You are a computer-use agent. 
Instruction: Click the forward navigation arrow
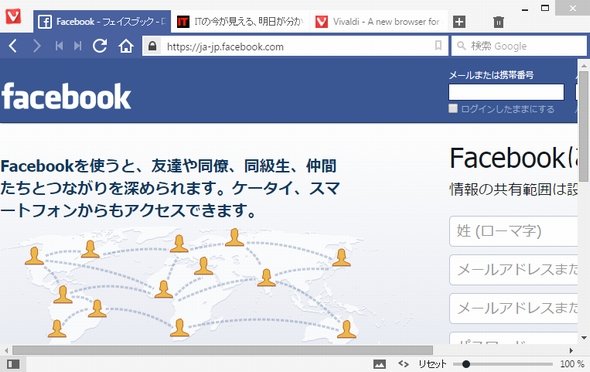[36, 46]
